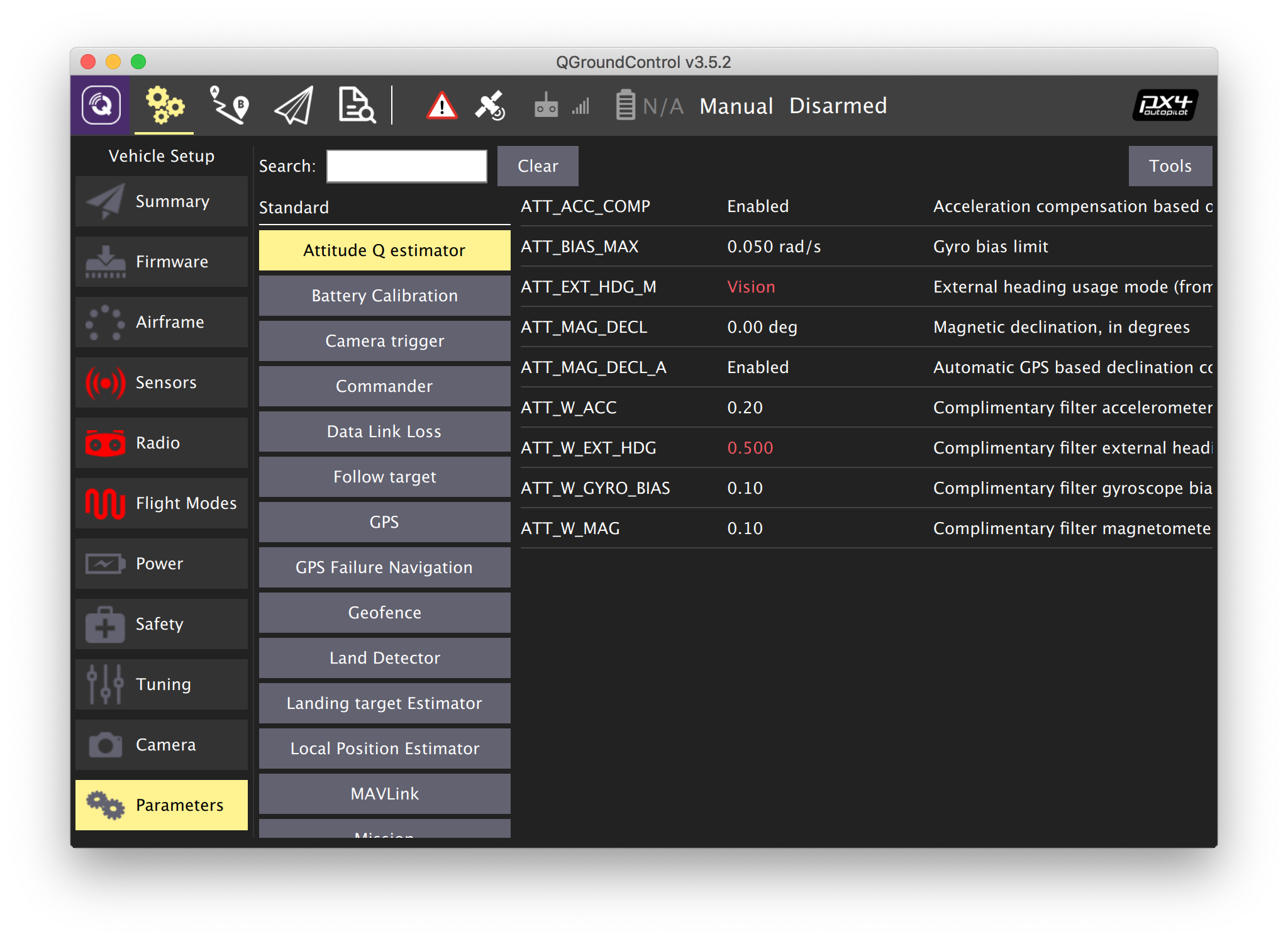The height and width of the screenshot is (941, 1288).
Task: Edit ATT_EXT_HDG_M Vision value
Action: (x=751, y=287)
